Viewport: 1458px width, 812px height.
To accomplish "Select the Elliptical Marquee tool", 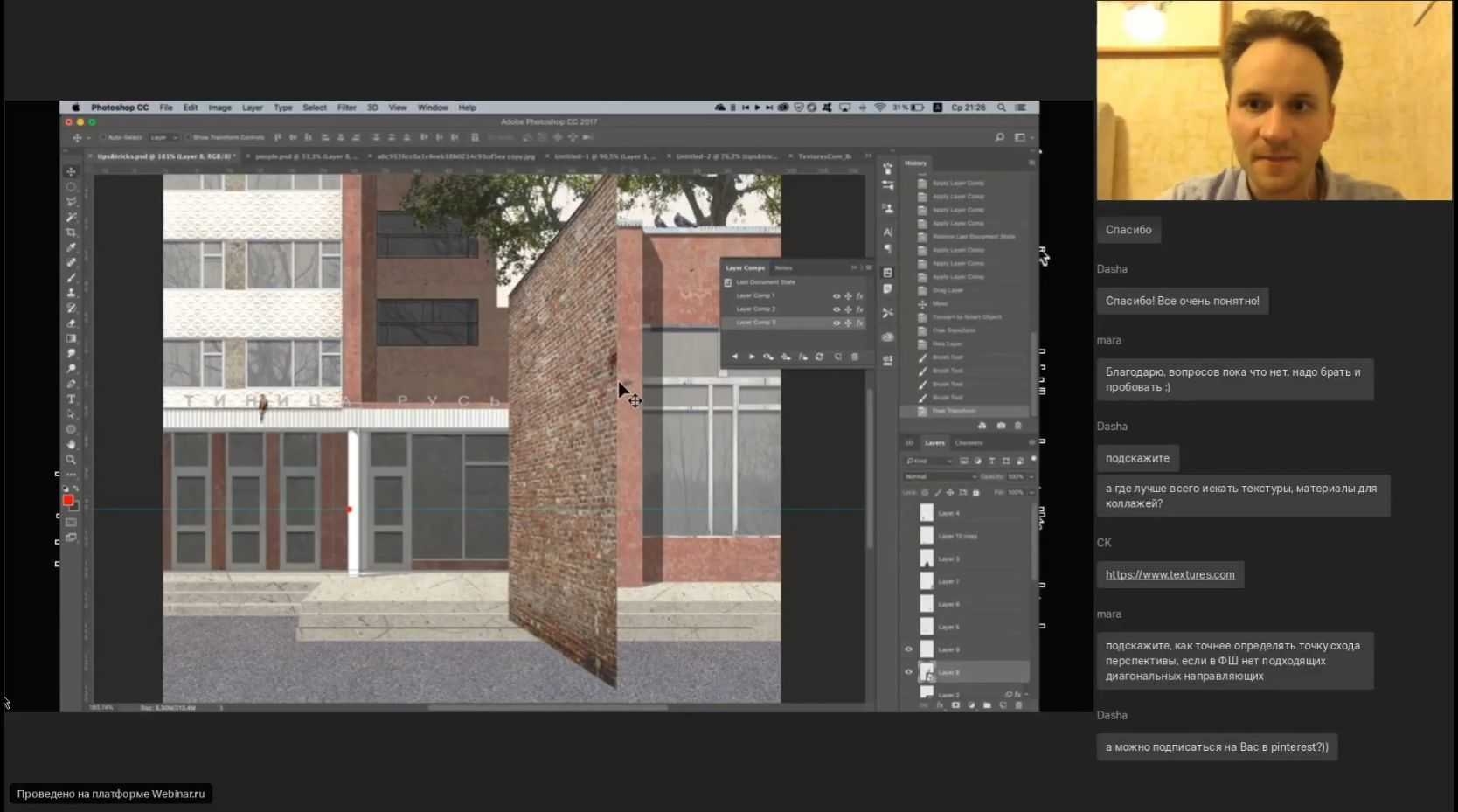I will tap(72, 187).
